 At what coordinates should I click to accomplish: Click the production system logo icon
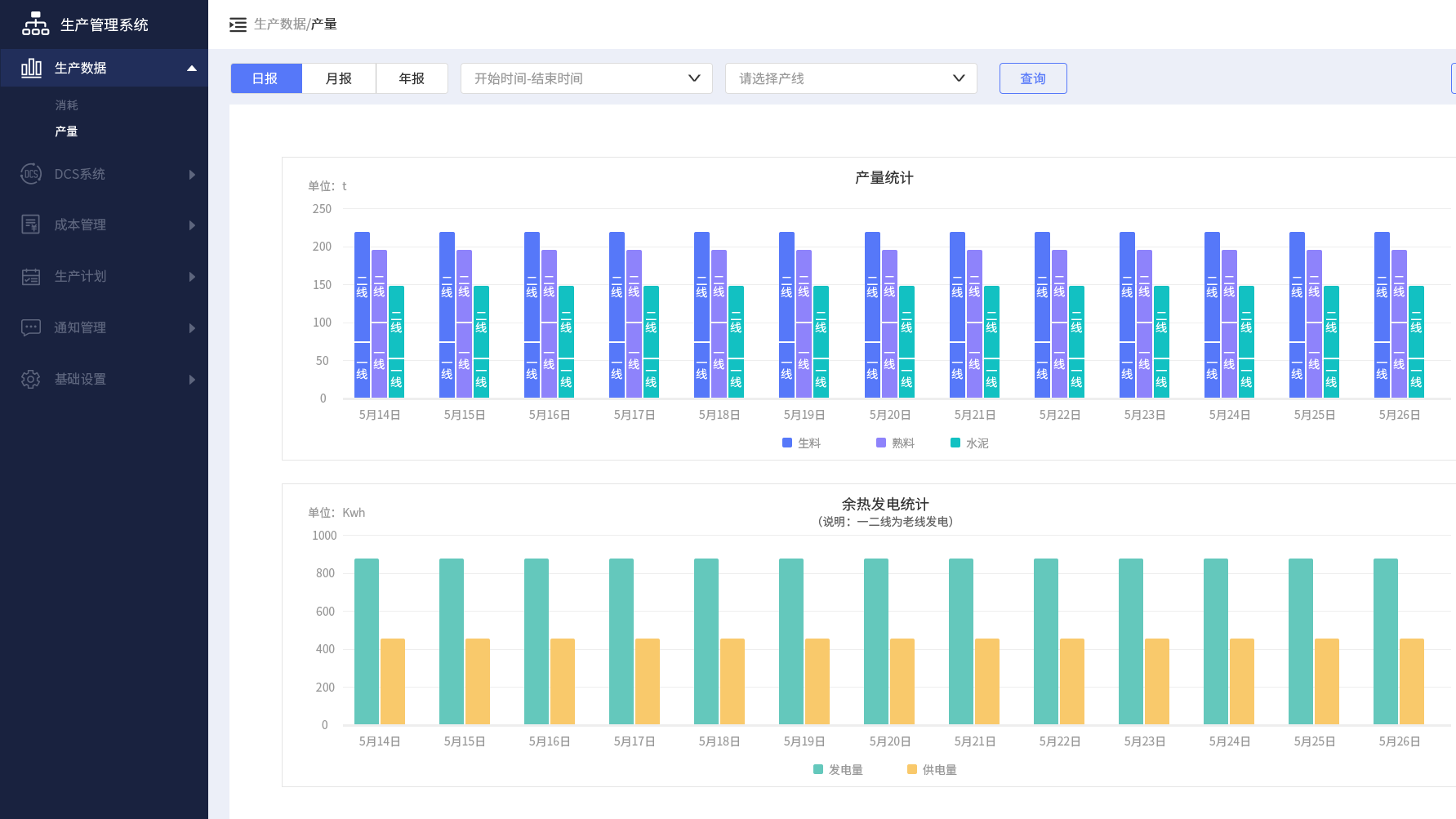pos(35,24)
